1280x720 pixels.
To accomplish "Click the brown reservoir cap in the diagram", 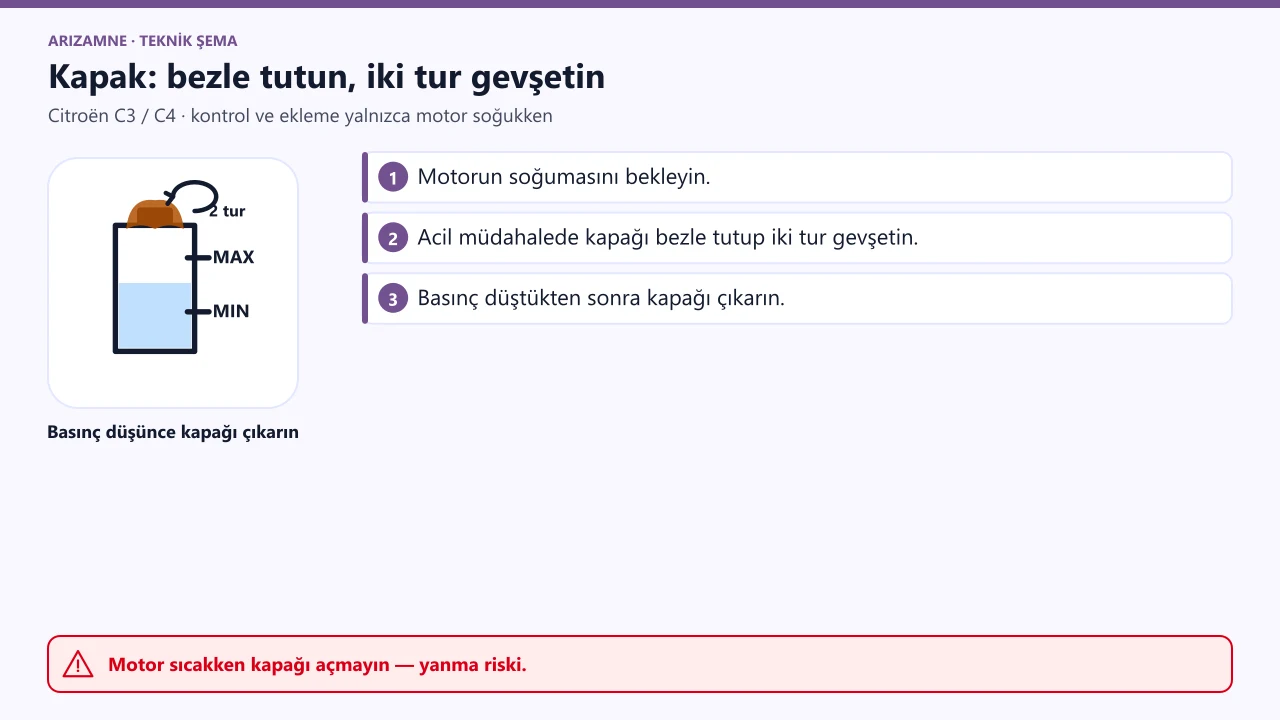I will point(155,213).
